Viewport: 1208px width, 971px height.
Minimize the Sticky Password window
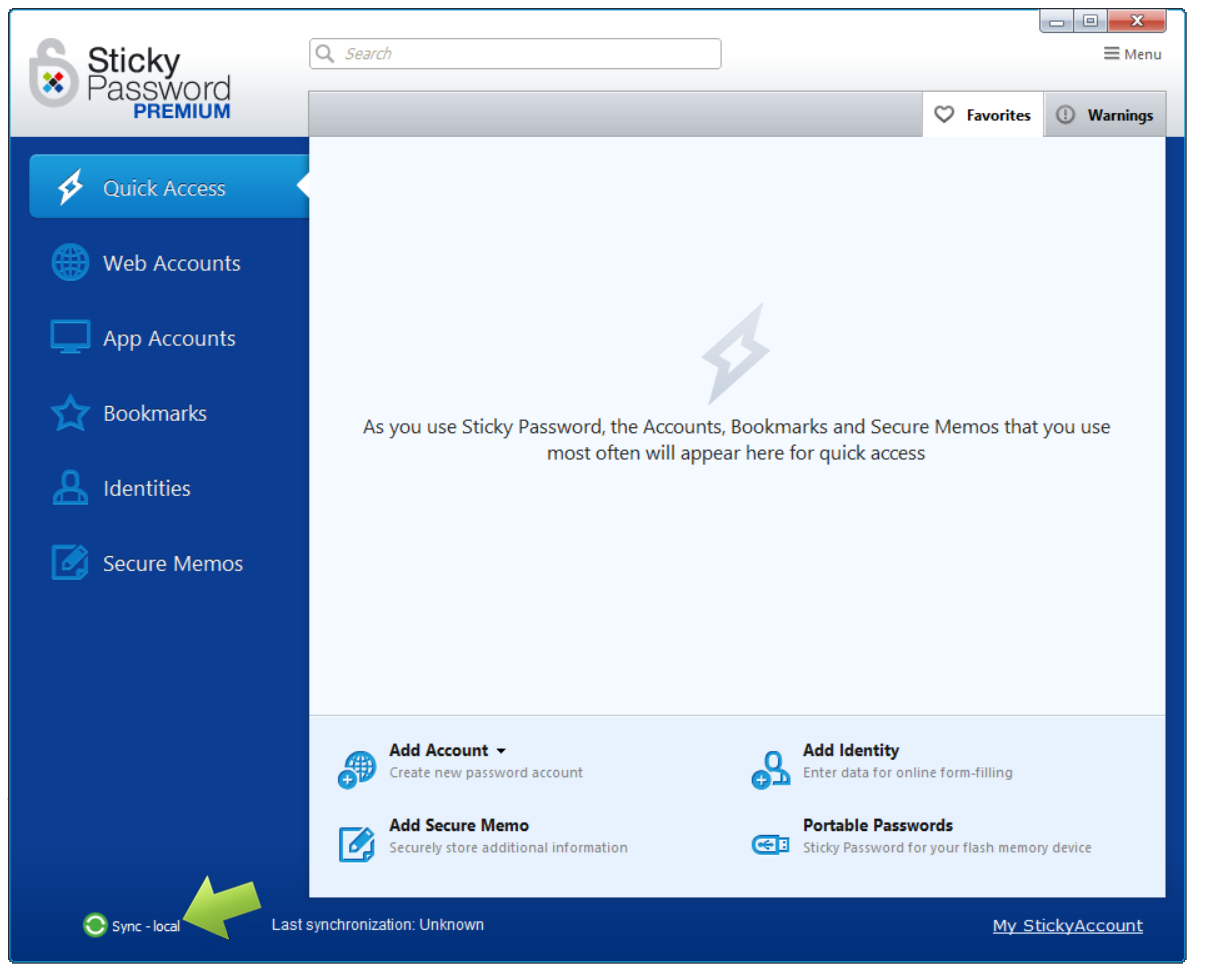coord(1058,21)
